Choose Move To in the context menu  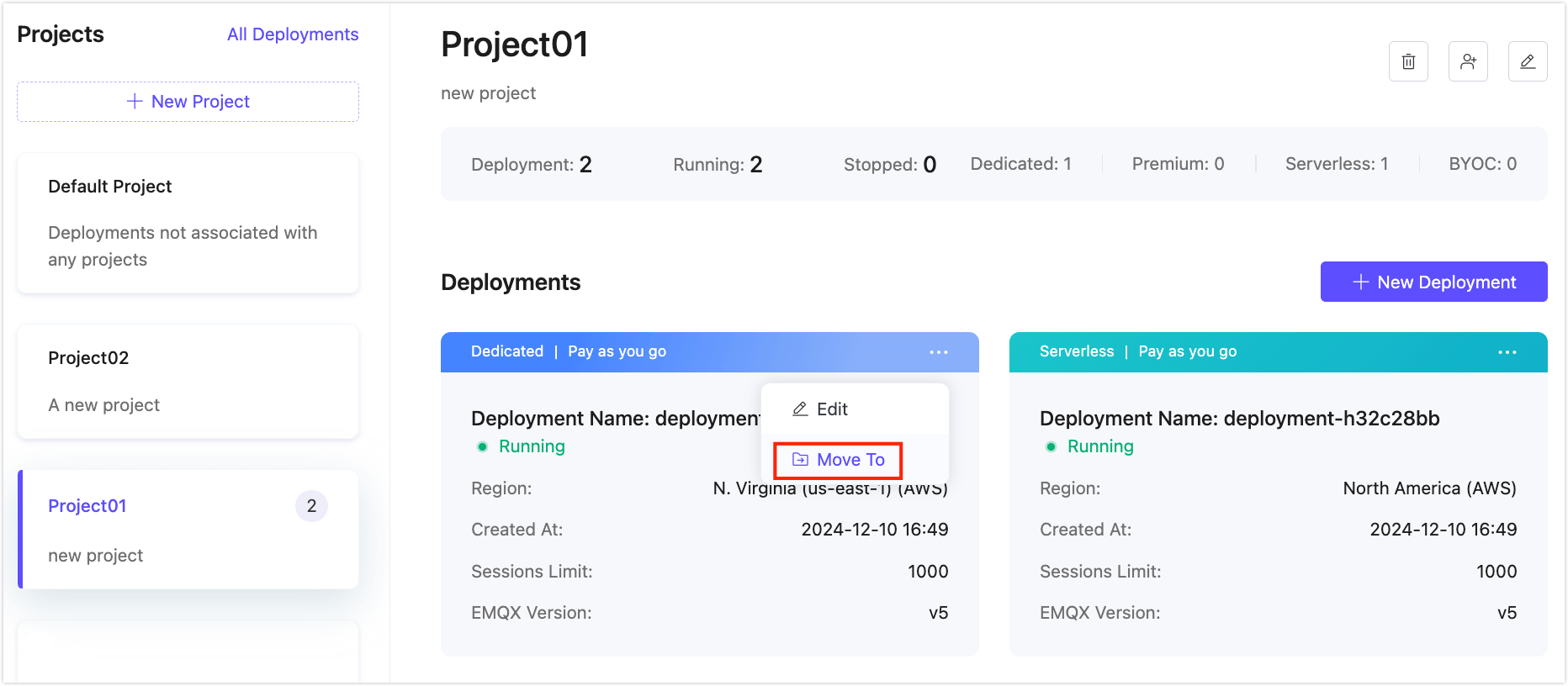coord(838,460)
